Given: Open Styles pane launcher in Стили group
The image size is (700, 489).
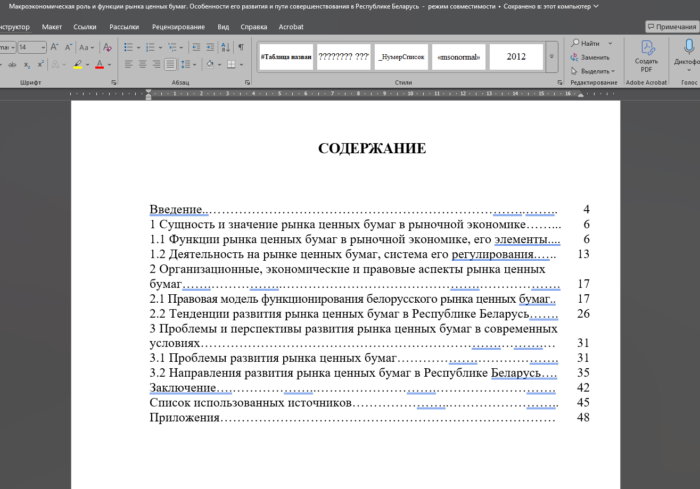Looking at the screenshot, I should click(560, 83).
